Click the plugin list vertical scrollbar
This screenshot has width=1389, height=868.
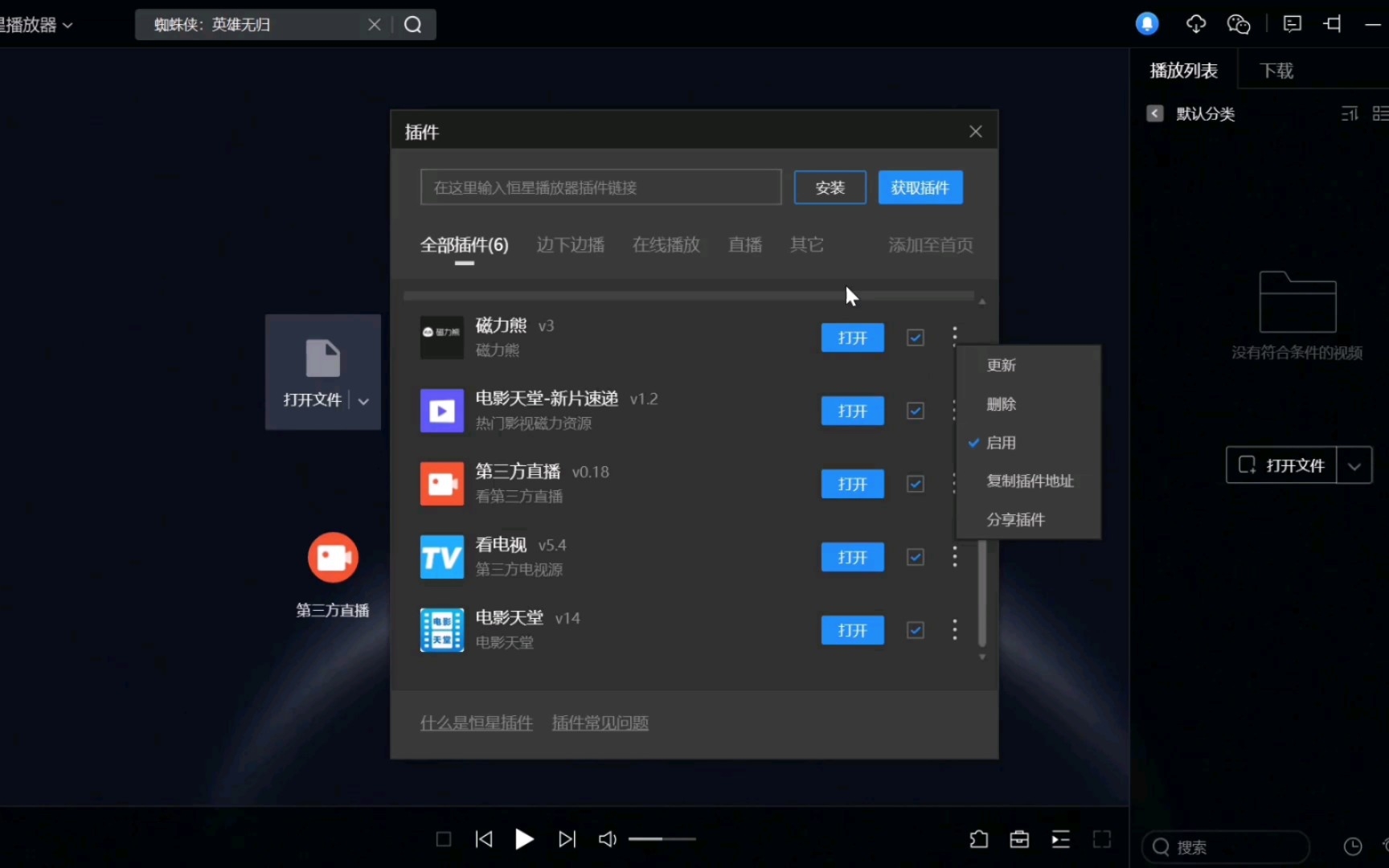pyautogui.click(x=982, y=593)
